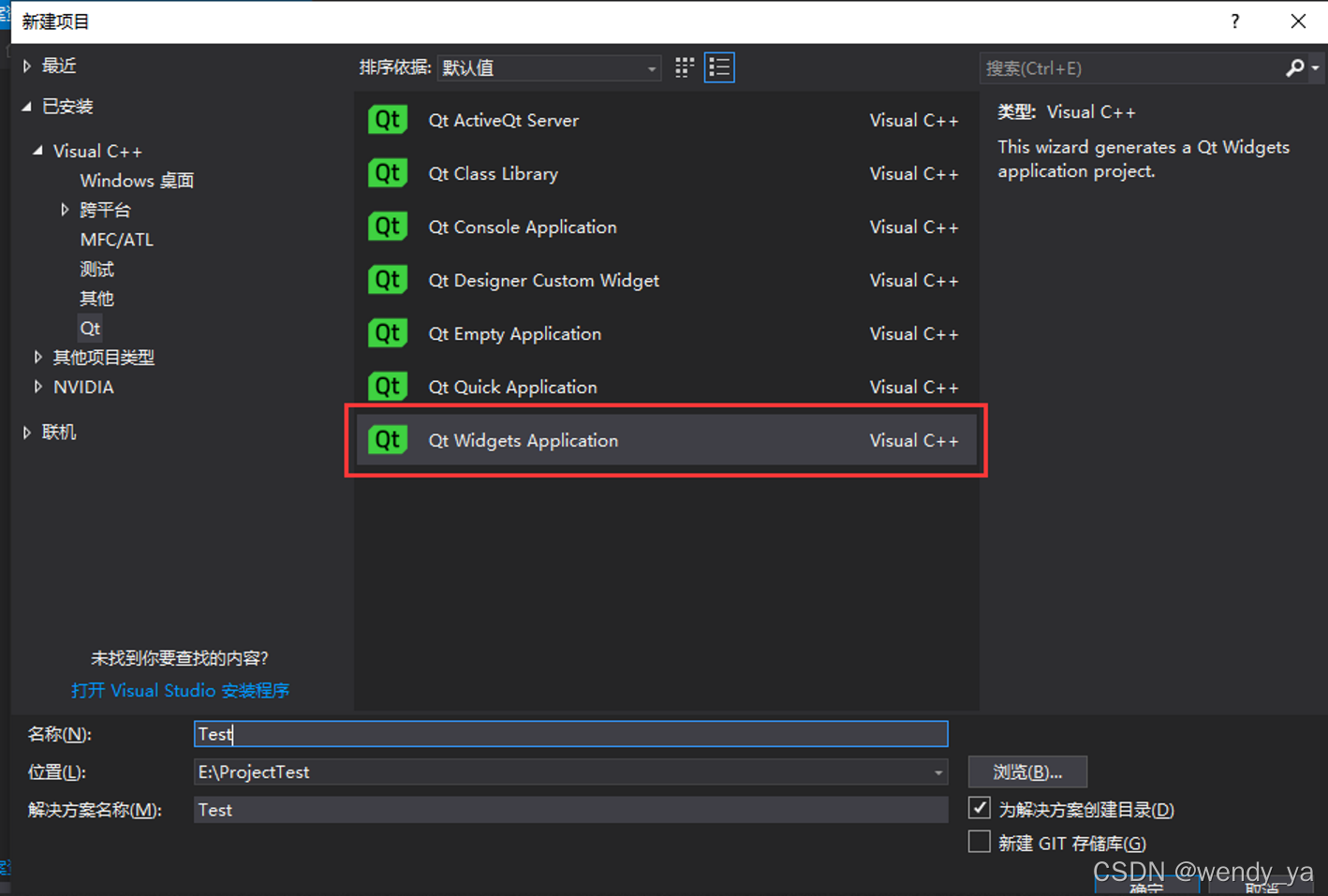This screenshot has width=1328, height=896.
Task: Open the location path dropdown arrow
Action: pos(937,772)
